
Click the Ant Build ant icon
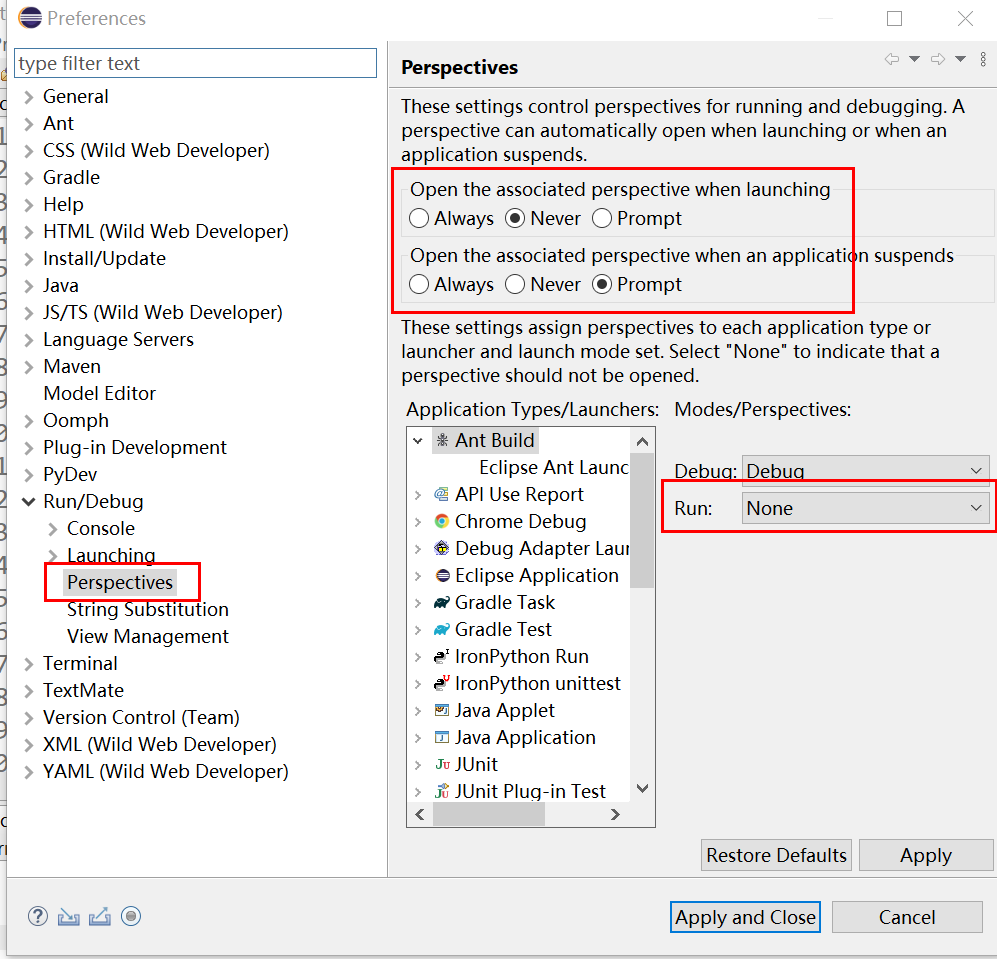443,440
